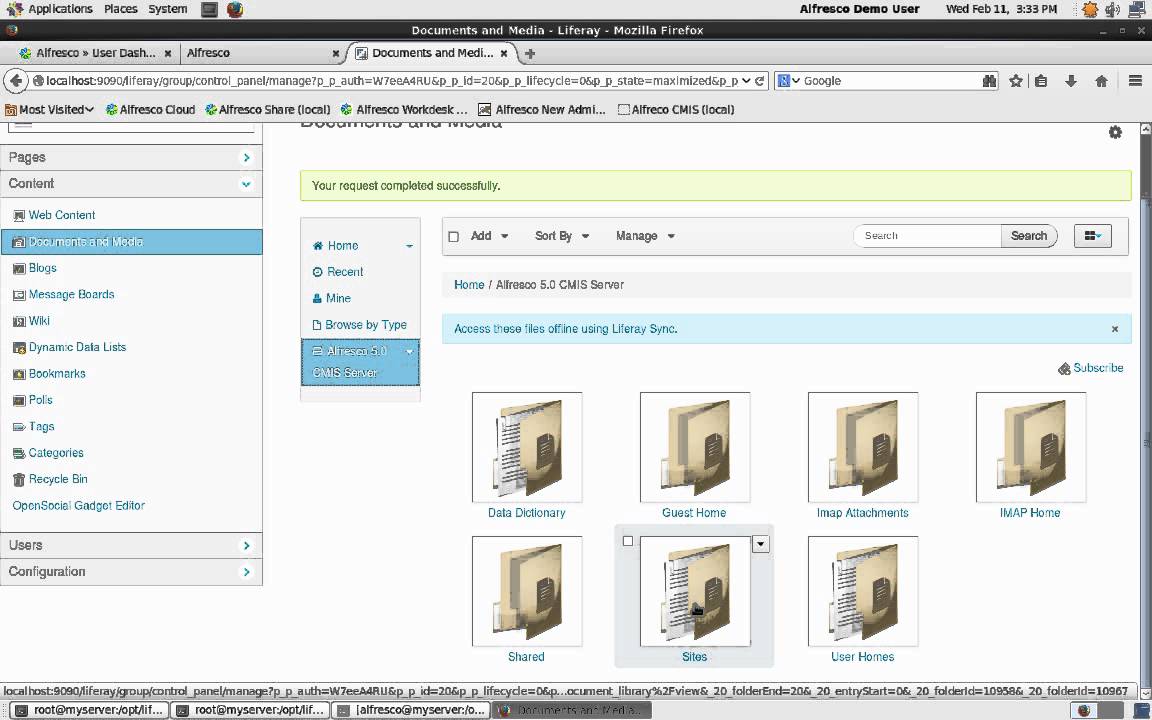The width and height of the screenshot is (1152, 720).
Task: Open new browser tab plus
Action: coord(530,53)
